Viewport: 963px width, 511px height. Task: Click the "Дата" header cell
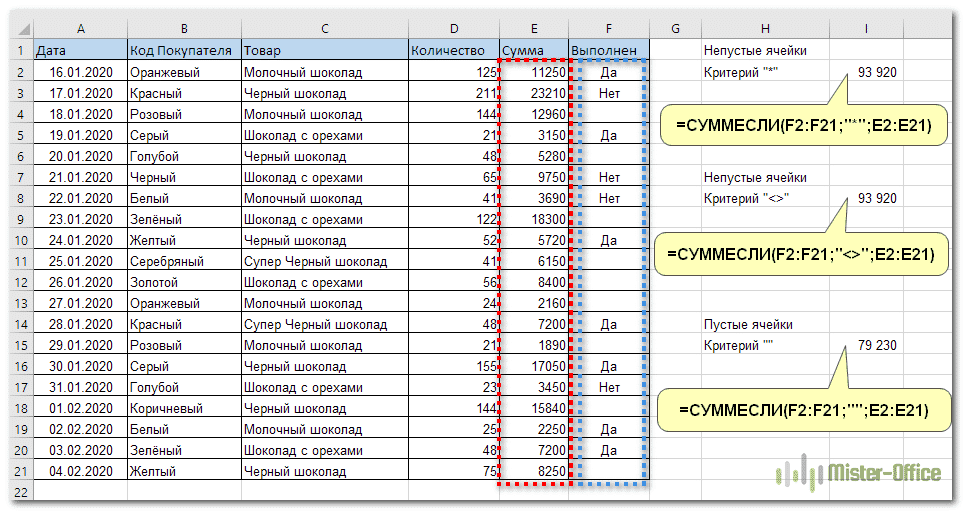pyautogui.click(x=79, y=50)
